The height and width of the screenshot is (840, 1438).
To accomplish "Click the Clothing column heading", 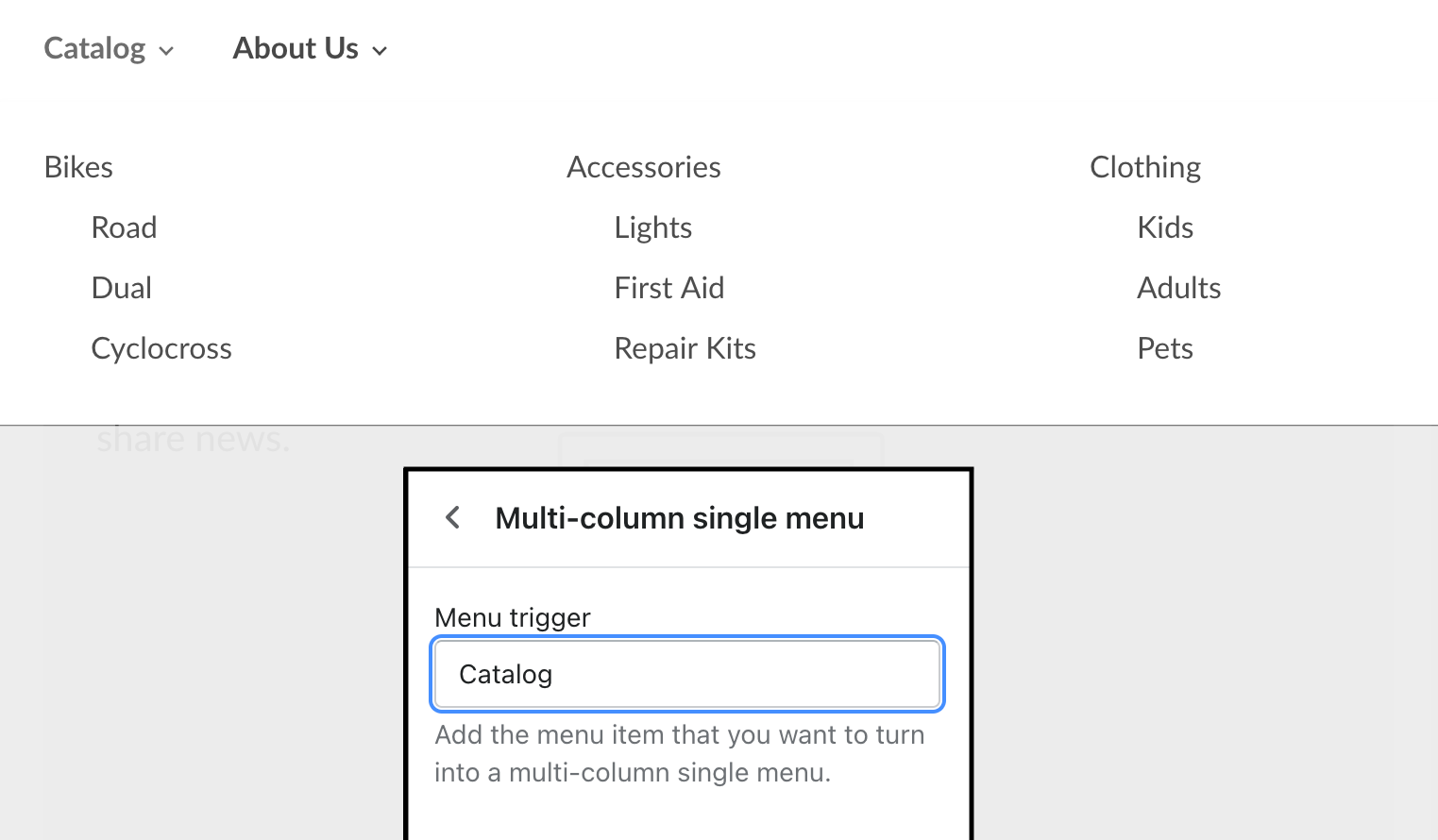I will pos(1145,167).
